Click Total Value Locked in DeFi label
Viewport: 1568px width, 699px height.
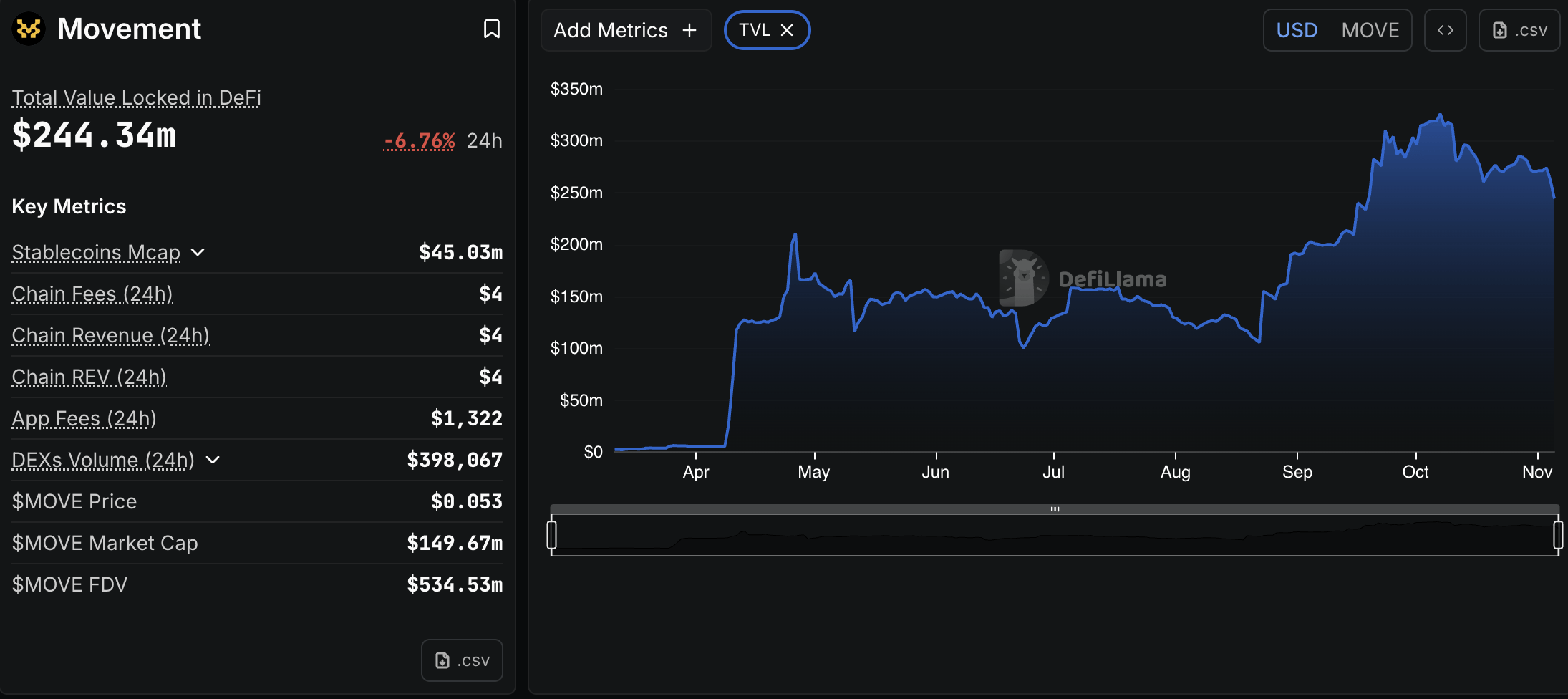[136, 97]
